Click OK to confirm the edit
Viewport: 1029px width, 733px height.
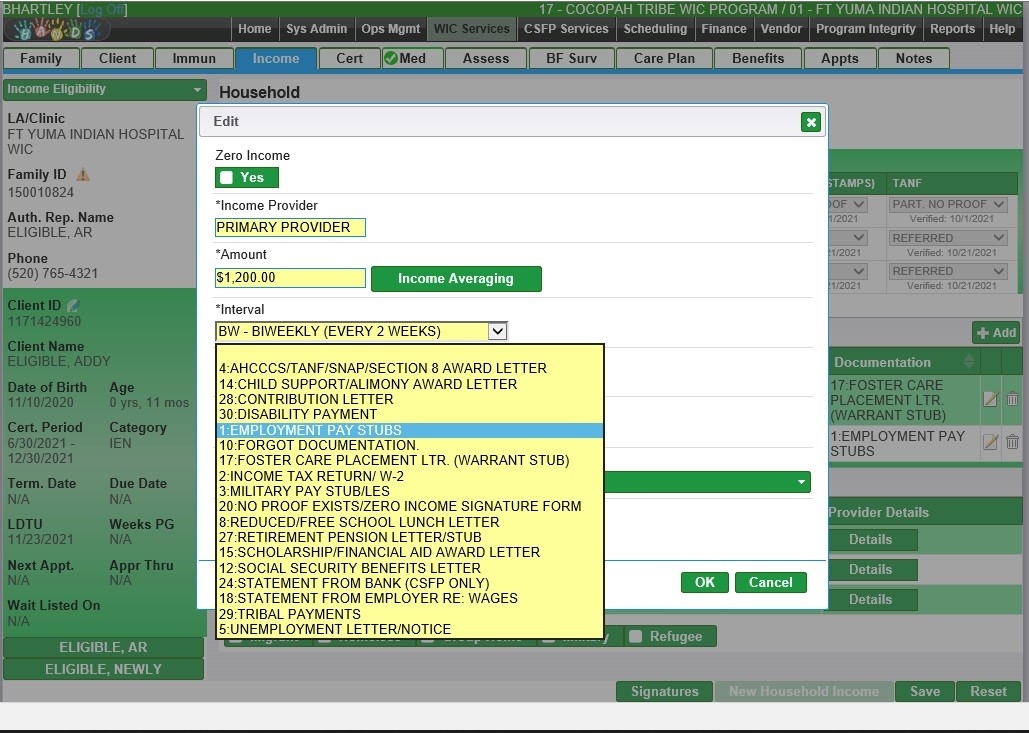[x=705, y=582]
